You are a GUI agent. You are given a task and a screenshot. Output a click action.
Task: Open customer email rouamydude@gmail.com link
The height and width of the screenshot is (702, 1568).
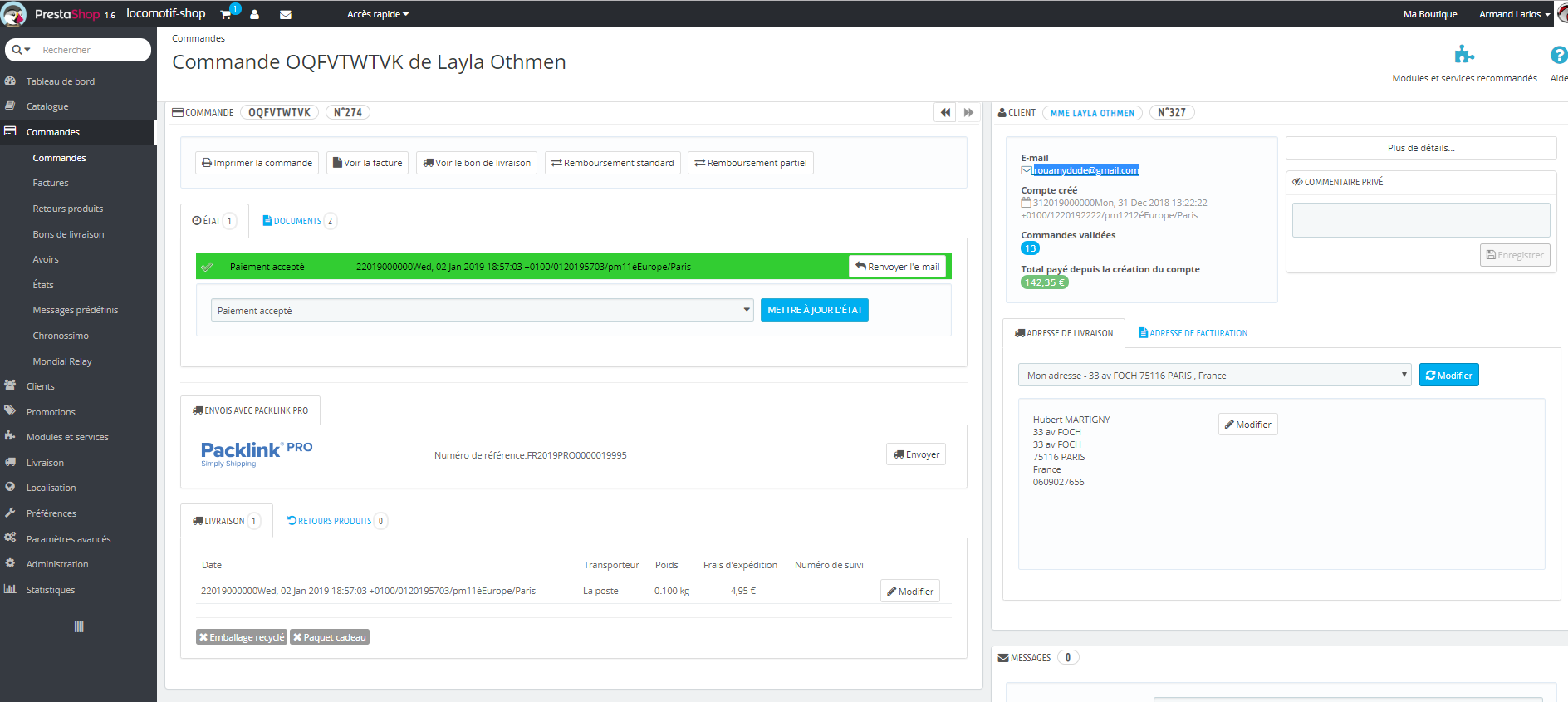pos(1085,170)
